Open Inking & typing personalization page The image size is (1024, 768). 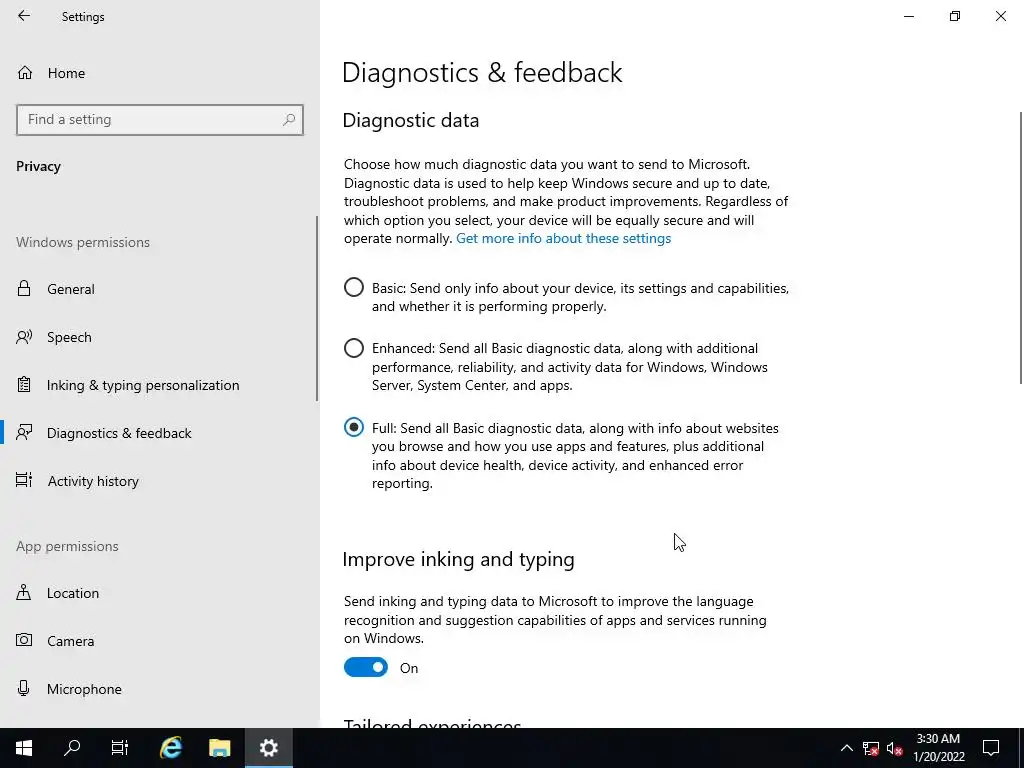[x=158, y=385]
